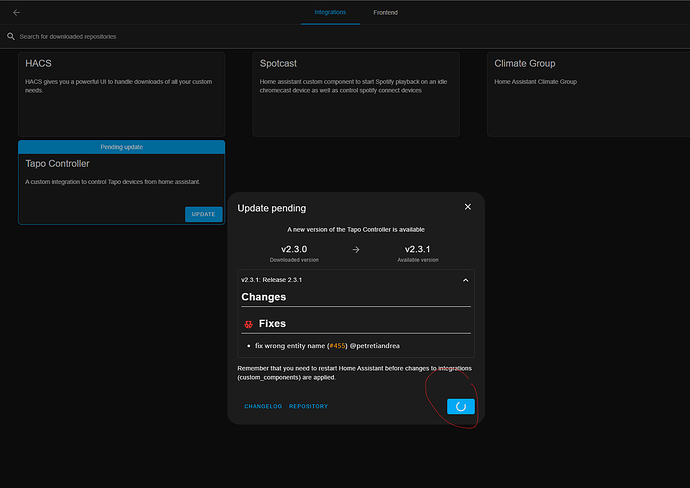Click the search magnifier icon
This screenshot has width=690, height=488.
point(11,37)
